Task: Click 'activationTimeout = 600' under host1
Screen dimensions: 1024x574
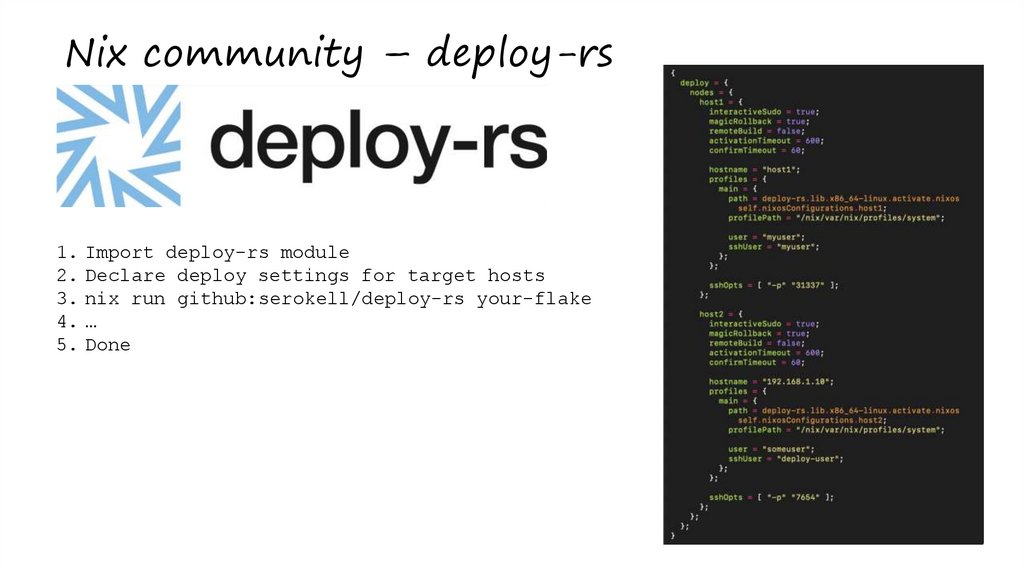Action: tap(767, 141)
